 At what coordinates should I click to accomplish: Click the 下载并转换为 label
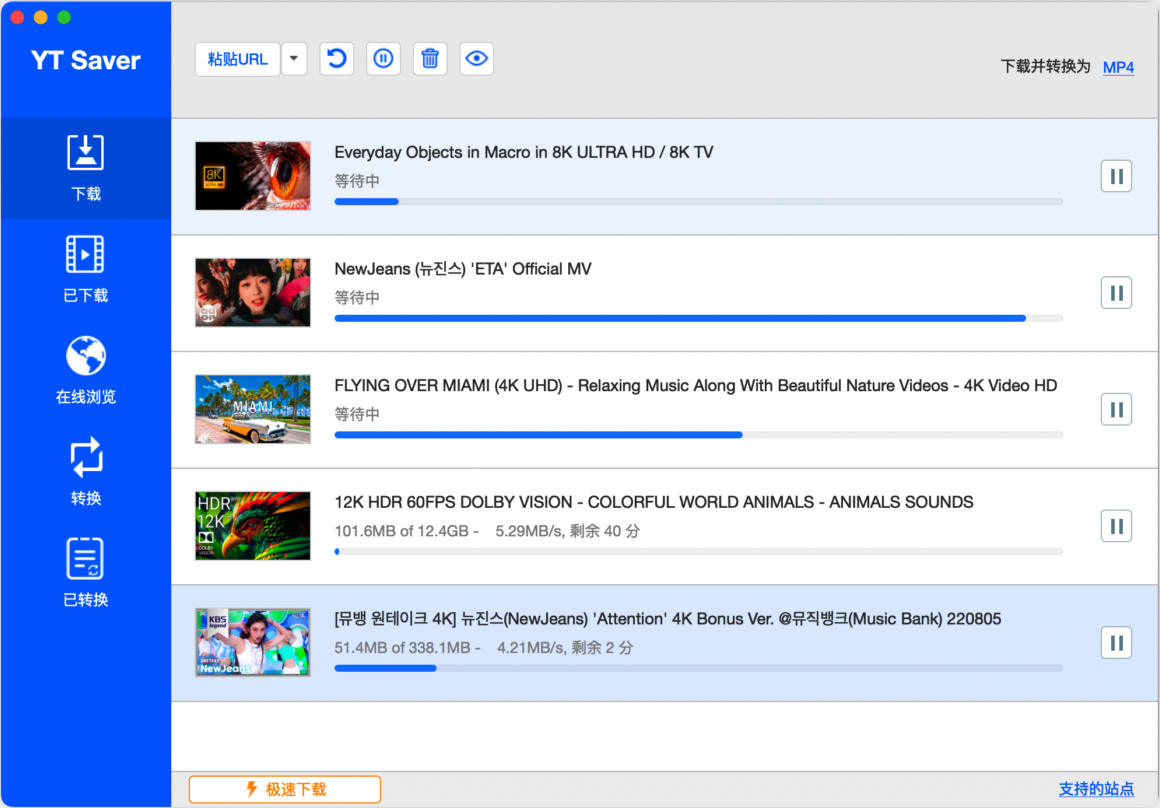click(1045, 67)
